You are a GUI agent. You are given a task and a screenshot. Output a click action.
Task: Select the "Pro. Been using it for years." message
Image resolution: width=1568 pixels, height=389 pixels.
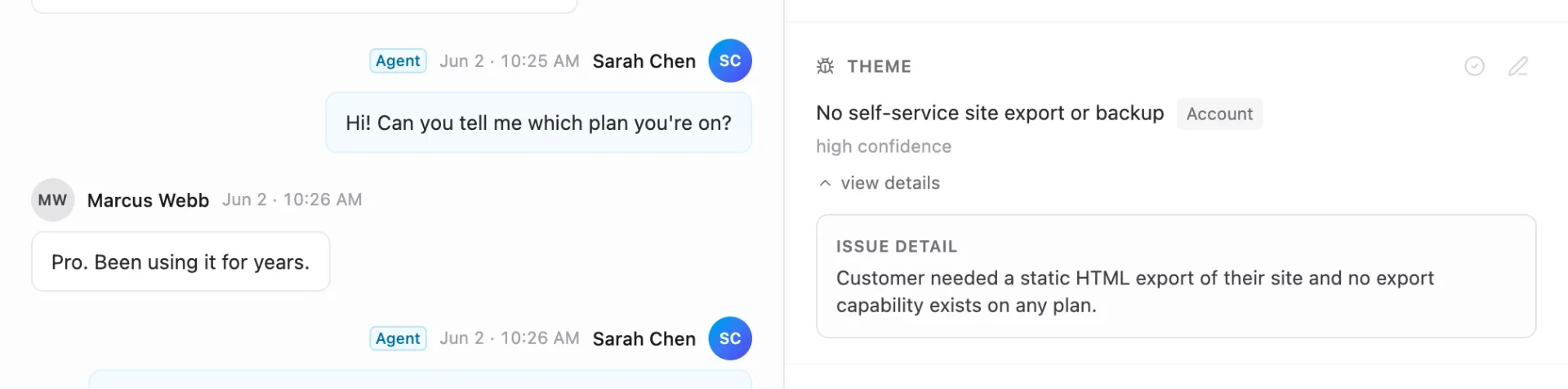pyautogui.click(x=180, y=262)
